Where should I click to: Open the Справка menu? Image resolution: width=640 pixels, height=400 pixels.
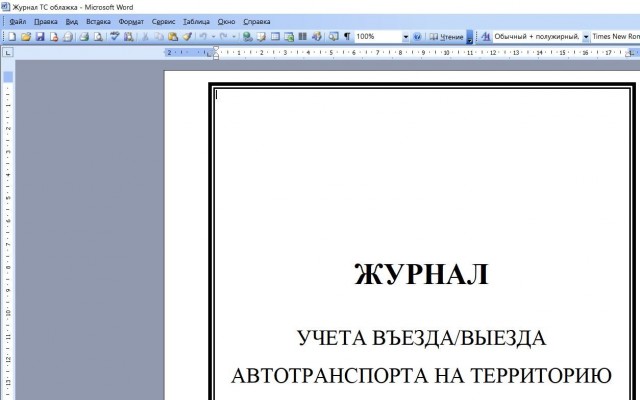(257, 22)
